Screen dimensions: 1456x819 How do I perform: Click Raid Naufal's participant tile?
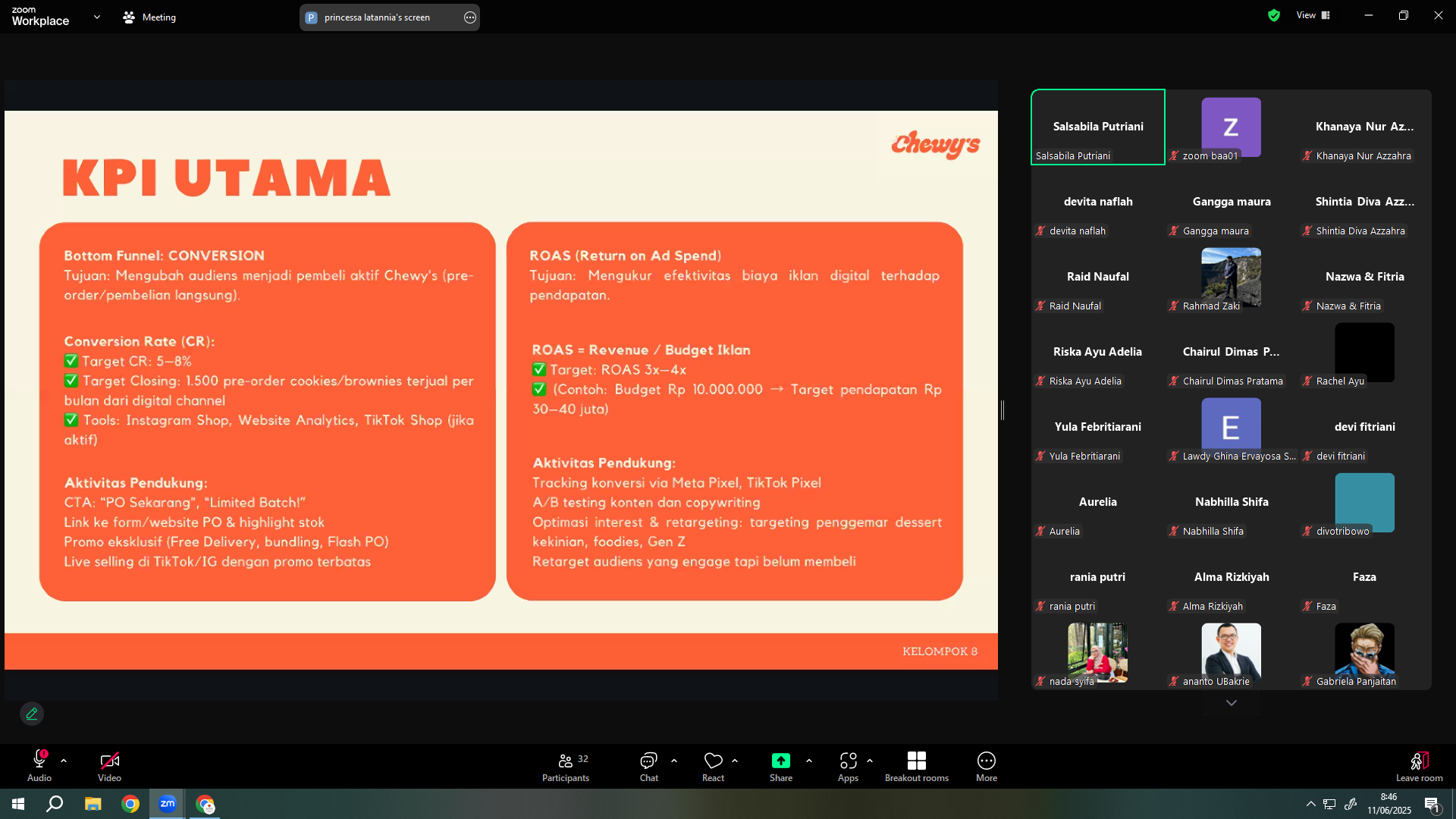coord(1098,277)
